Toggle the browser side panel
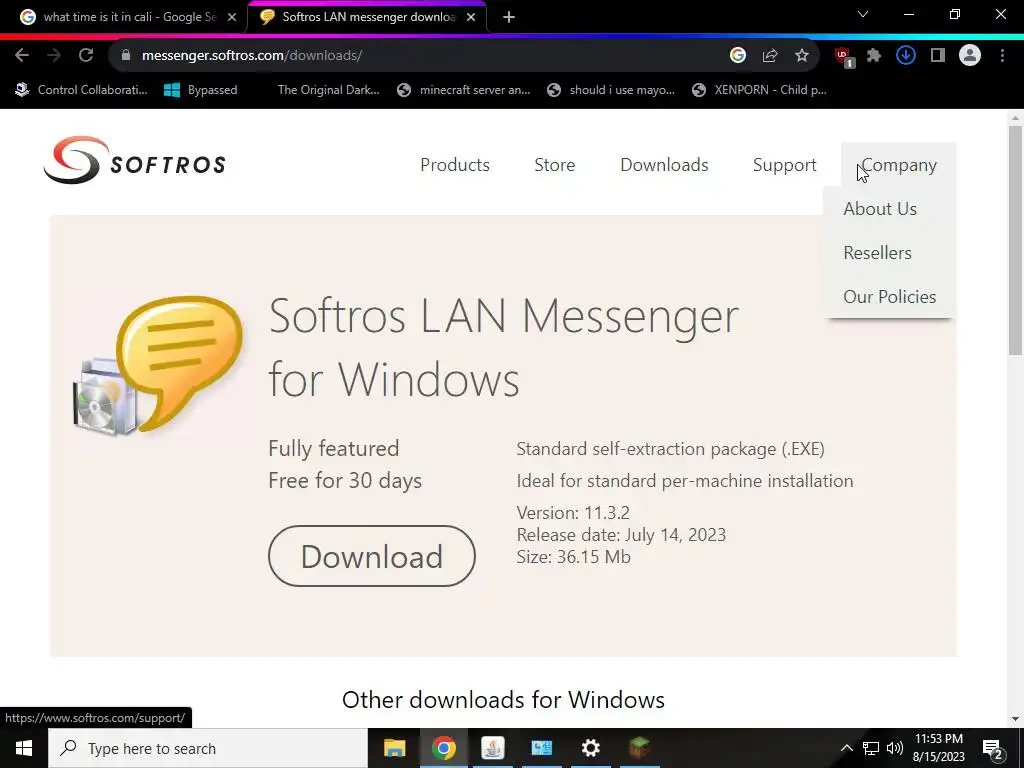This screenshot has height=768, width=1024. tap(938, 56)
